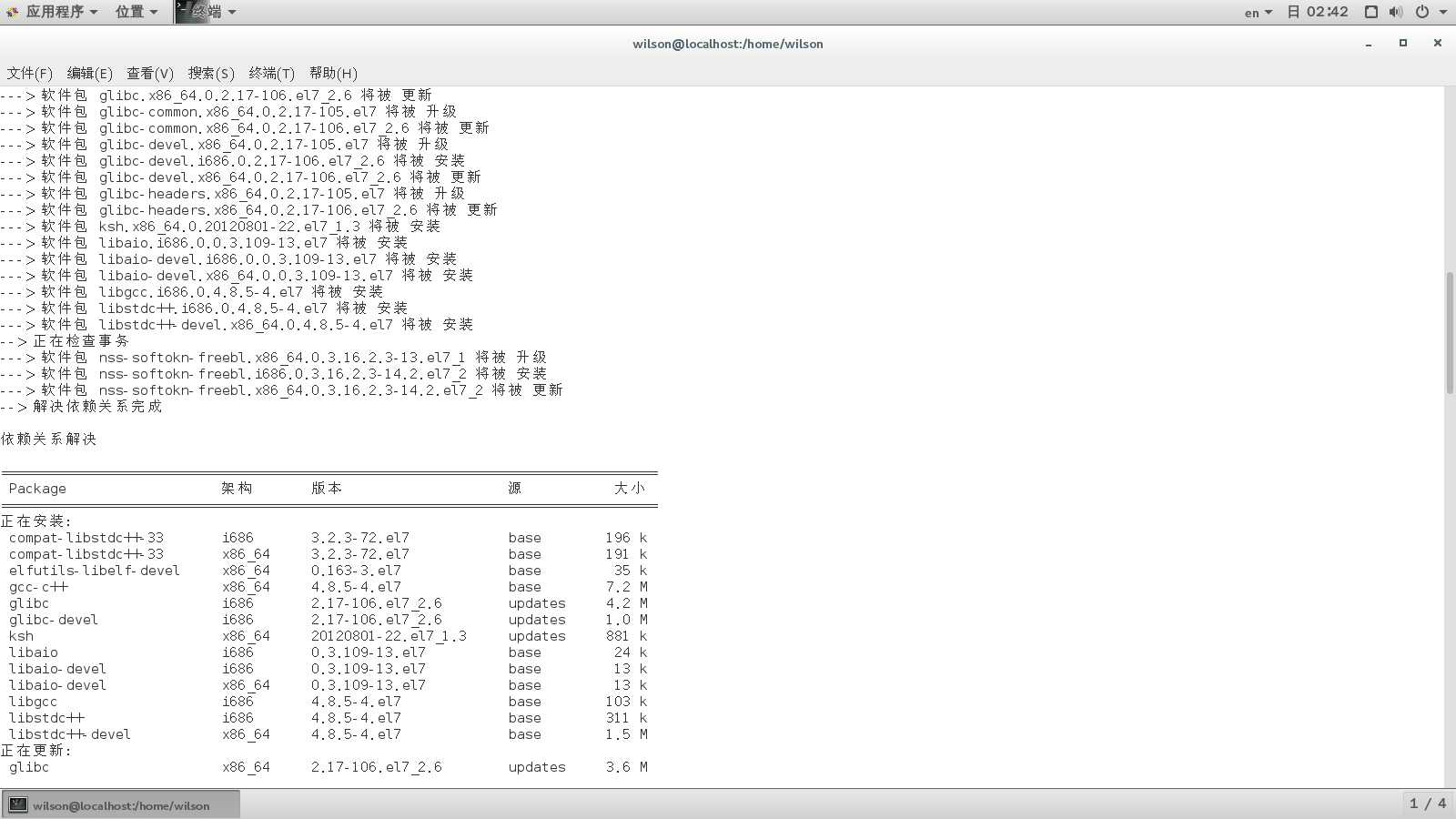This screenshot has width=1456, height=819.
Task: Click the terminal icon in bottom taskbar
Action: tap(18, 804)
